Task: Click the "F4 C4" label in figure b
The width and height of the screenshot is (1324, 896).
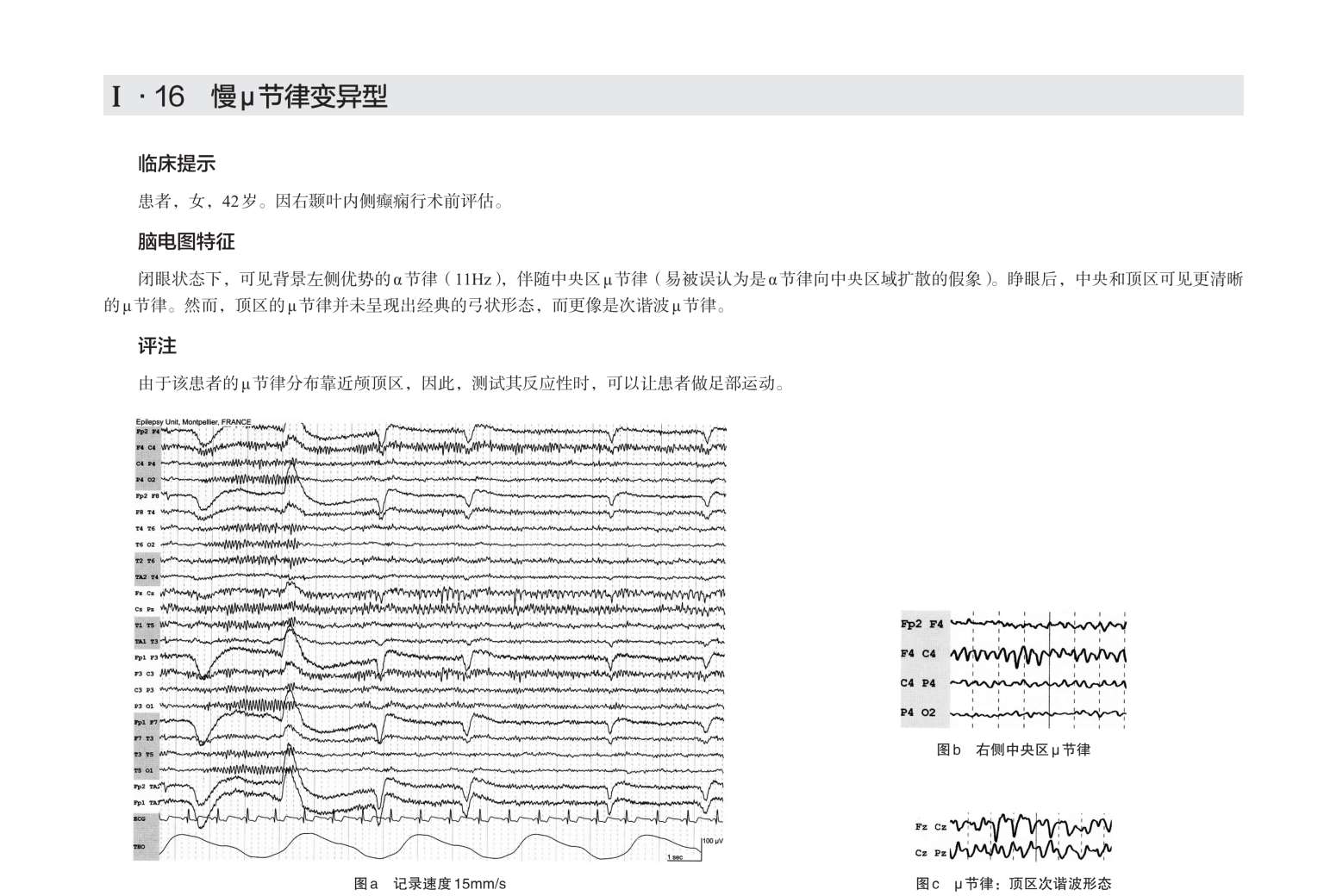Action: [x=919, y=653]
